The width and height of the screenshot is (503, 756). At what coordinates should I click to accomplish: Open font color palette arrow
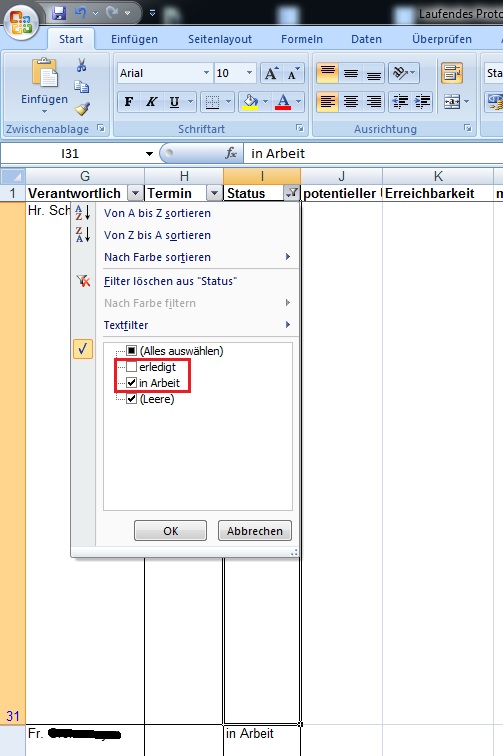click(299, 102)
